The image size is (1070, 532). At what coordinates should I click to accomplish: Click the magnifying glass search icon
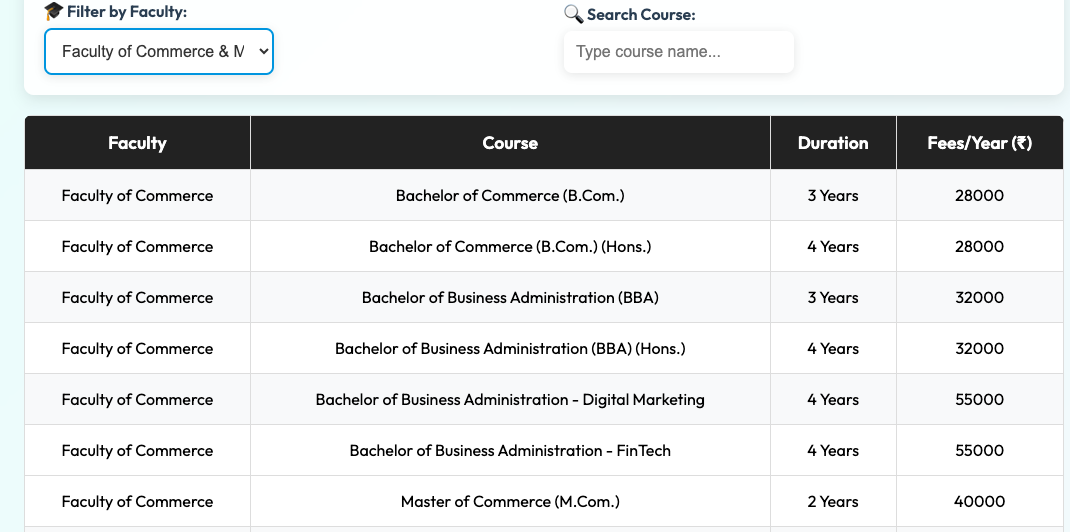click(x=573, y=14)
